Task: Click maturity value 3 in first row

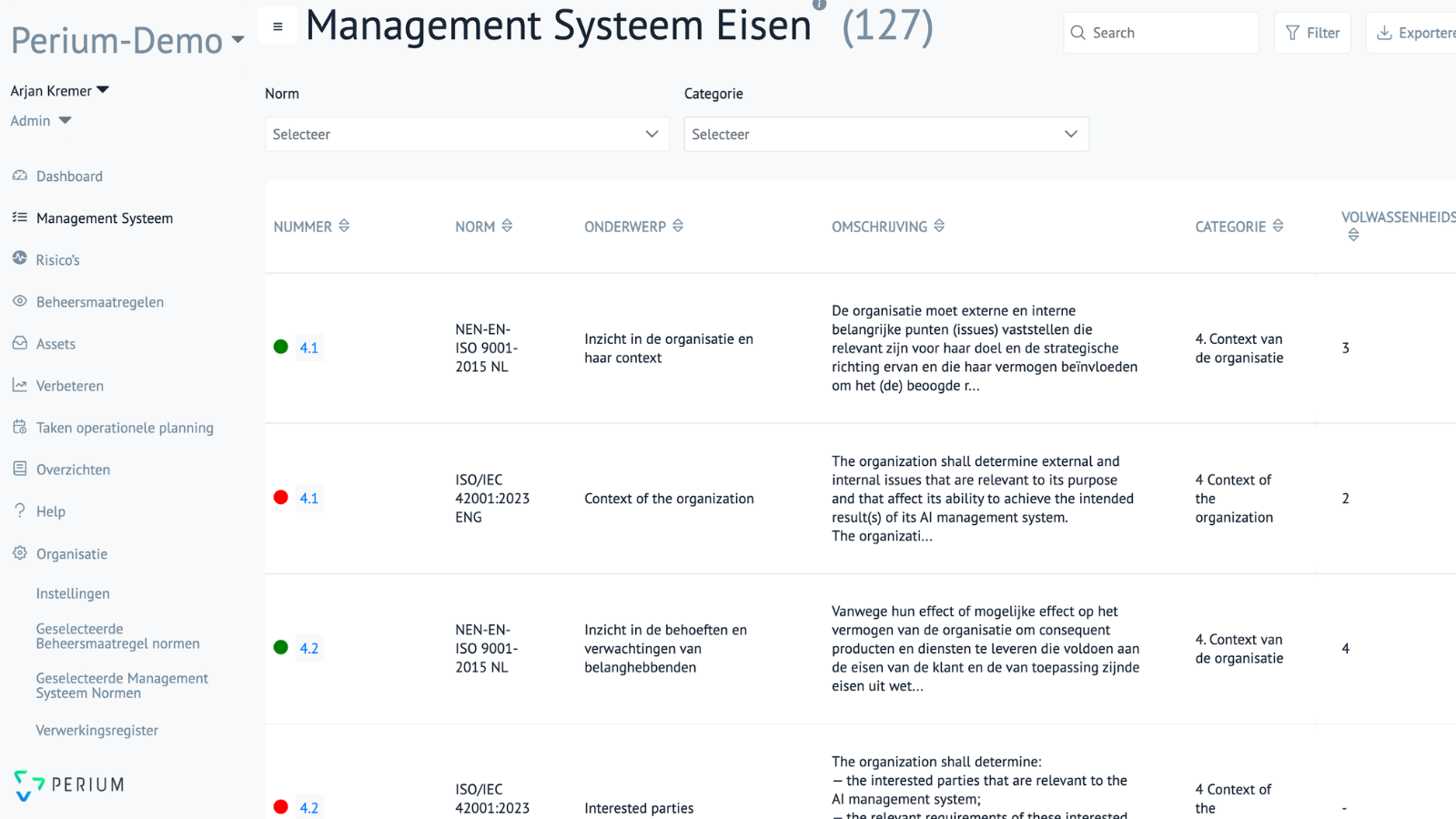Action: coord(1346,348)
